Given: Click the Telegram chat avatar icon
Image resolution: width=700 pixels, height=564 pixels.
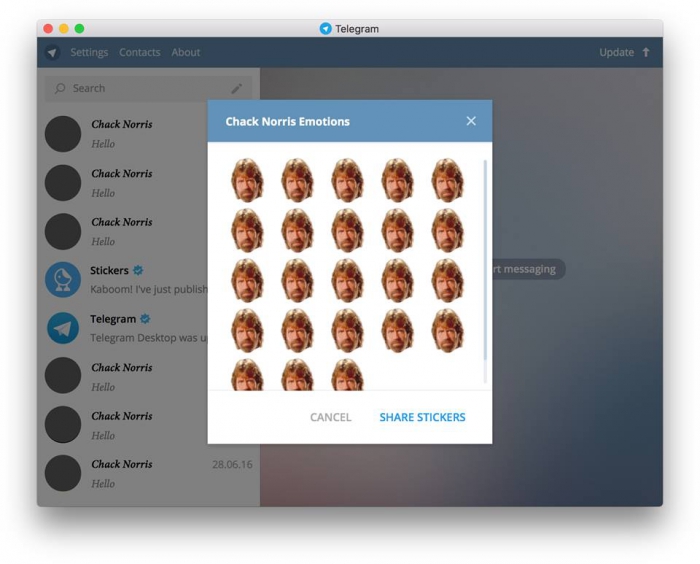Looking at the screenshot, I should 63,328.
